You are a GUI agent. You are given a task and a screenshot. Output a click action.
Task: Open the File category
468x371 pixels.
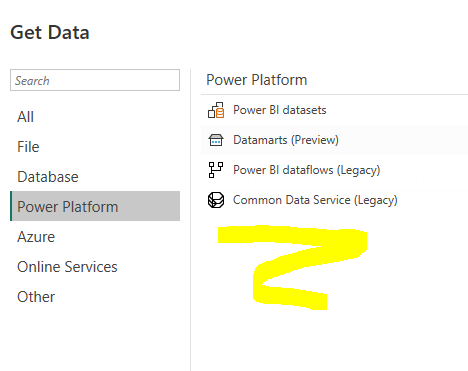click(x=28, y=147)
